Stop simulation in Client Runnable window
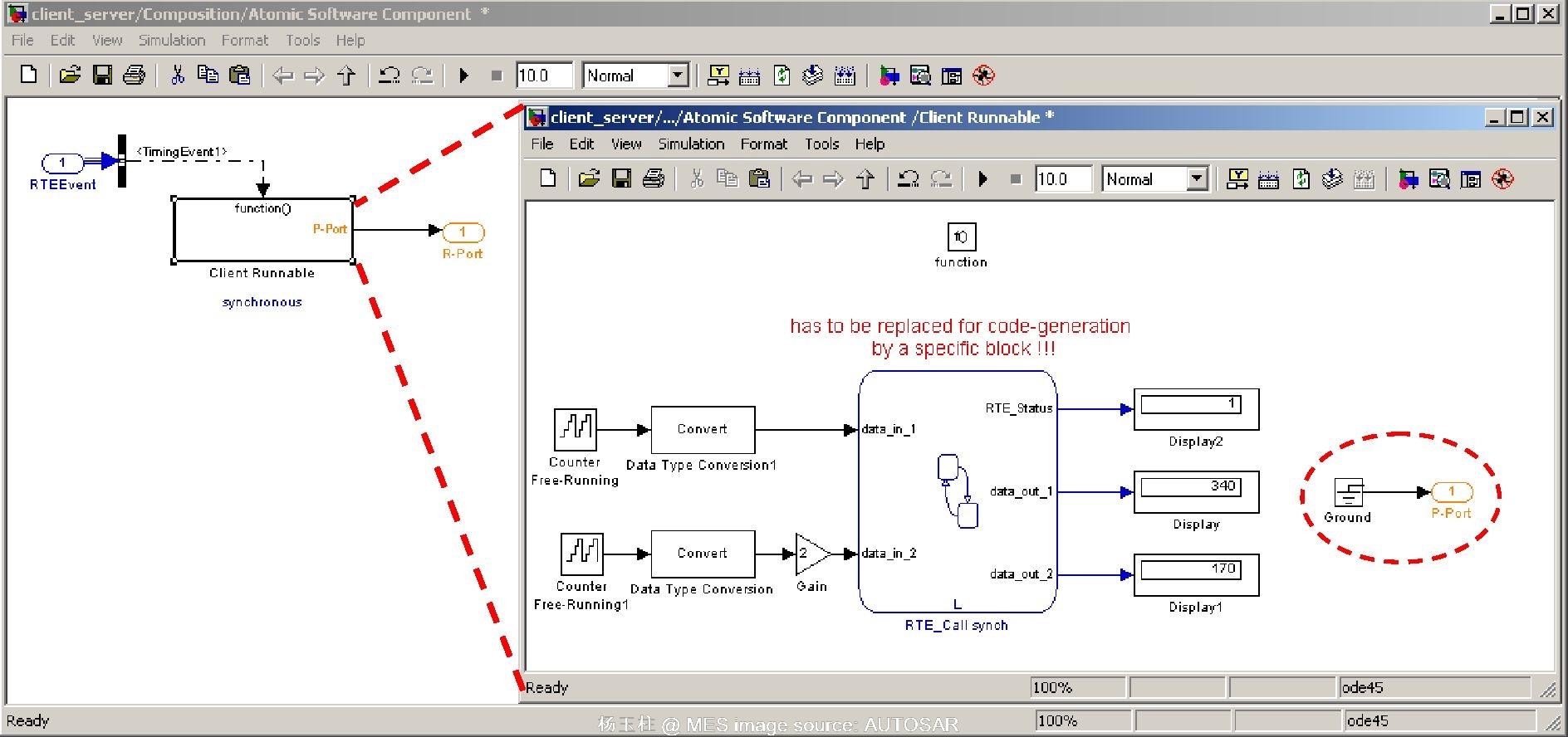This screenshot has height=737, width=1568. coord(1016,179)
